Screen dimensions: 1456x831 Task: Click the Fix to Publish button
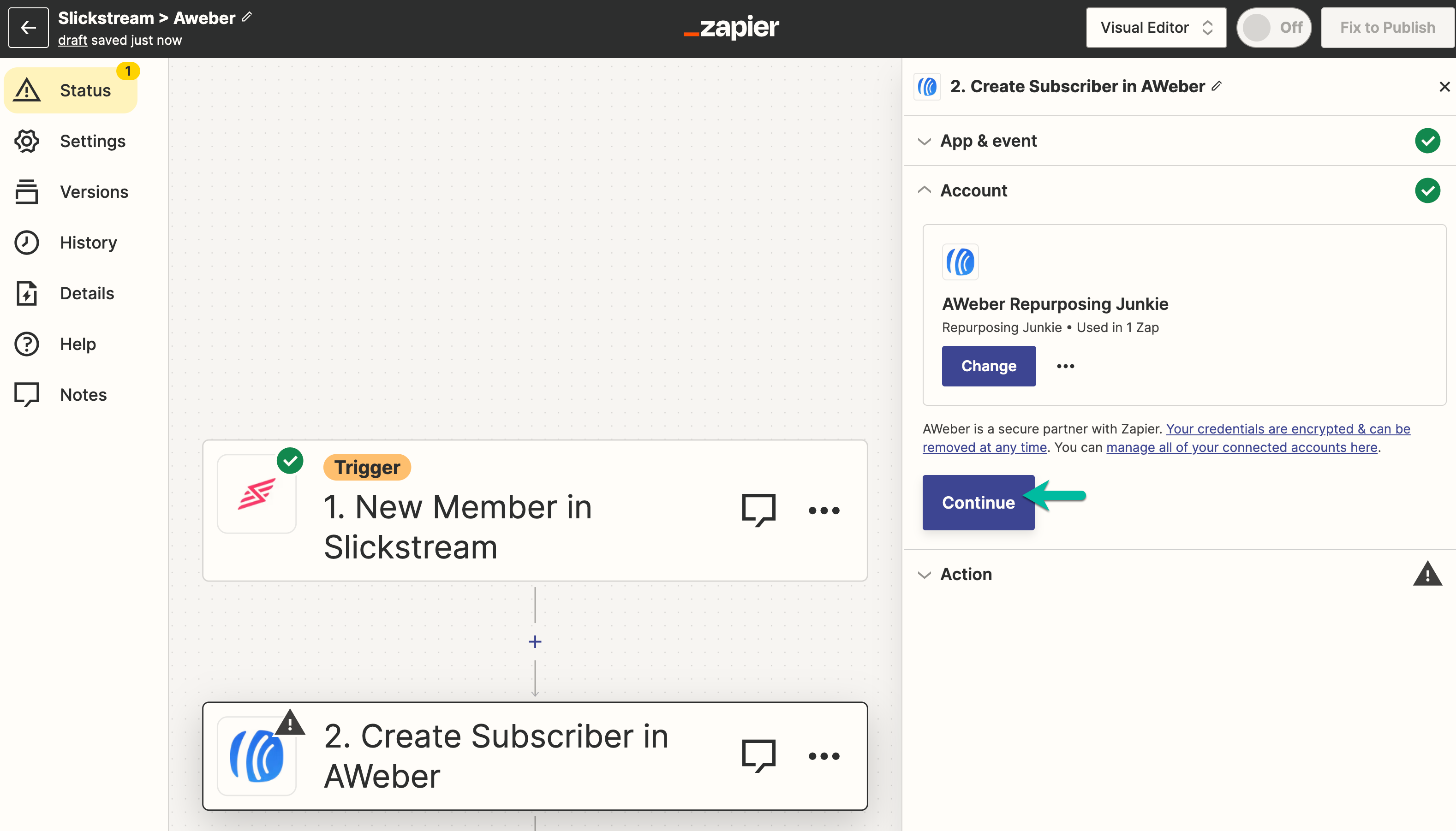click(1387, 27)
